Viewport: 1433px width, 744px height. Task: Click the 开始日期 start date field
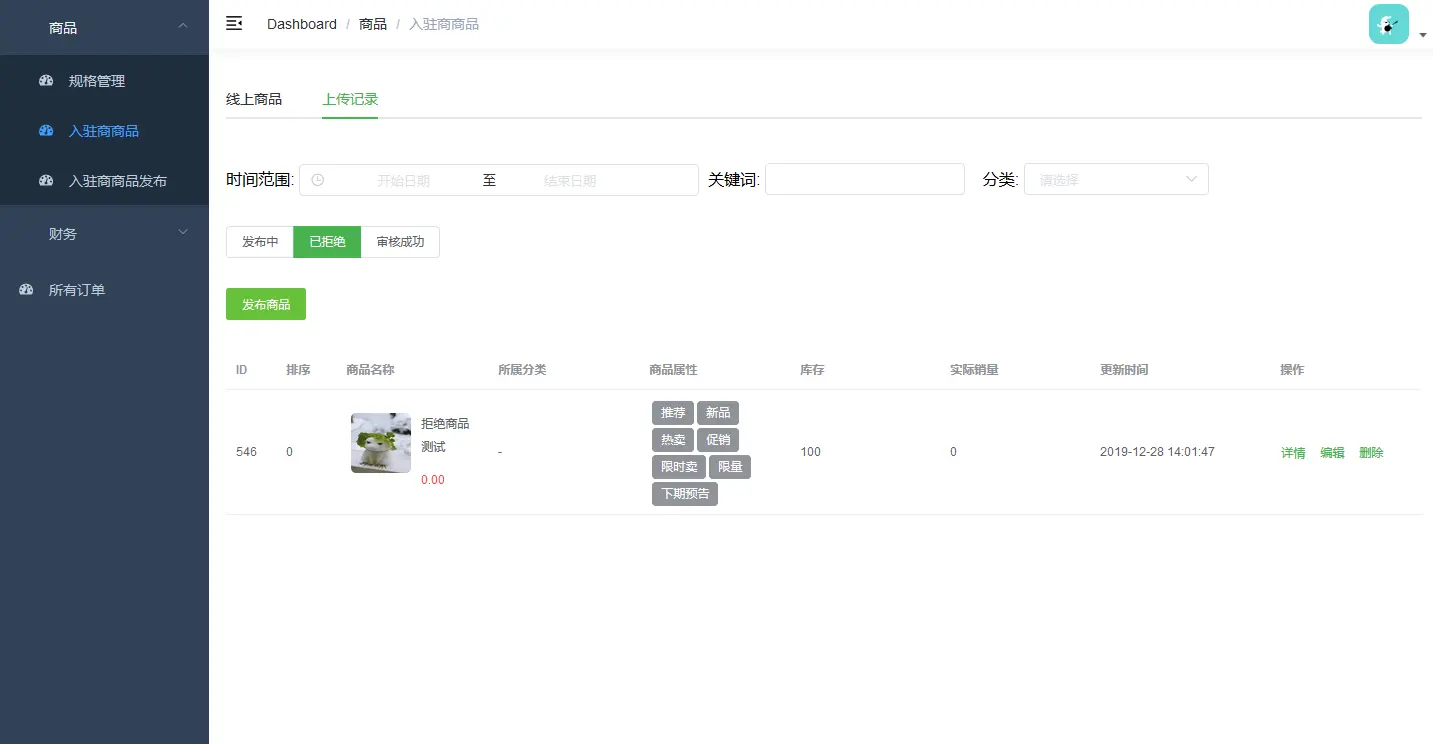[403, 181]
